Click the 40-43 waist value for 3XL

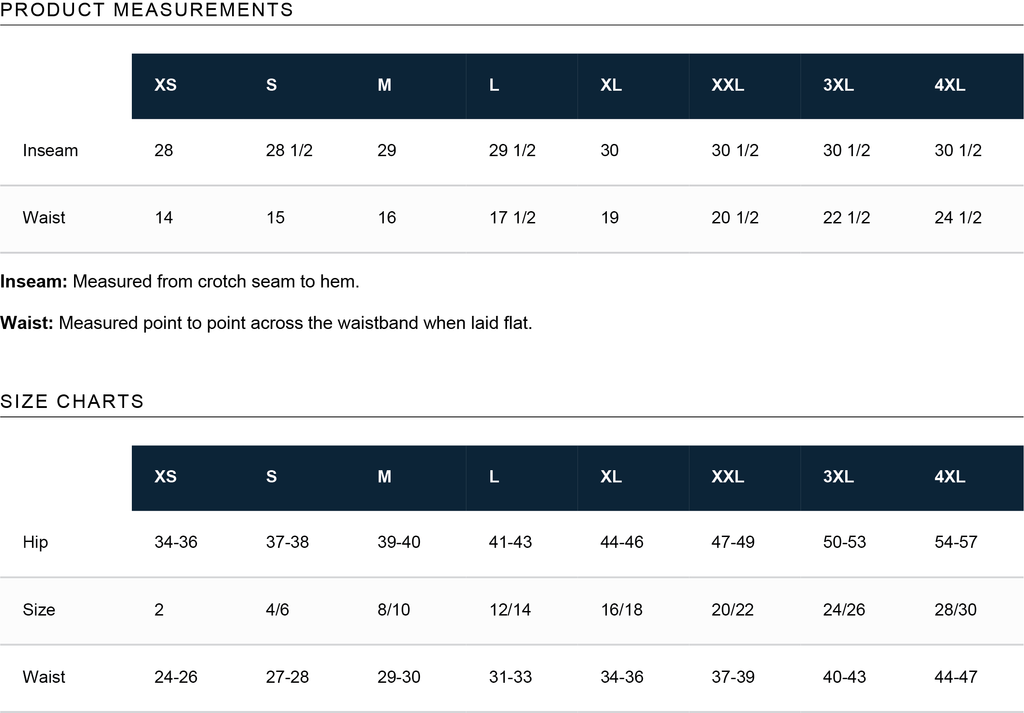(844, 677)
